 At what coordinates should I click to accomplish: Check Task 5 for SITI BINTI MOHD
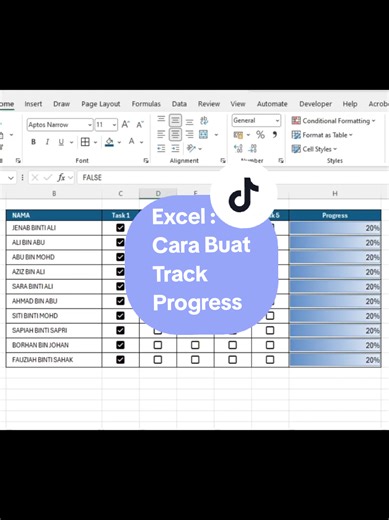(x=270, y=316)
